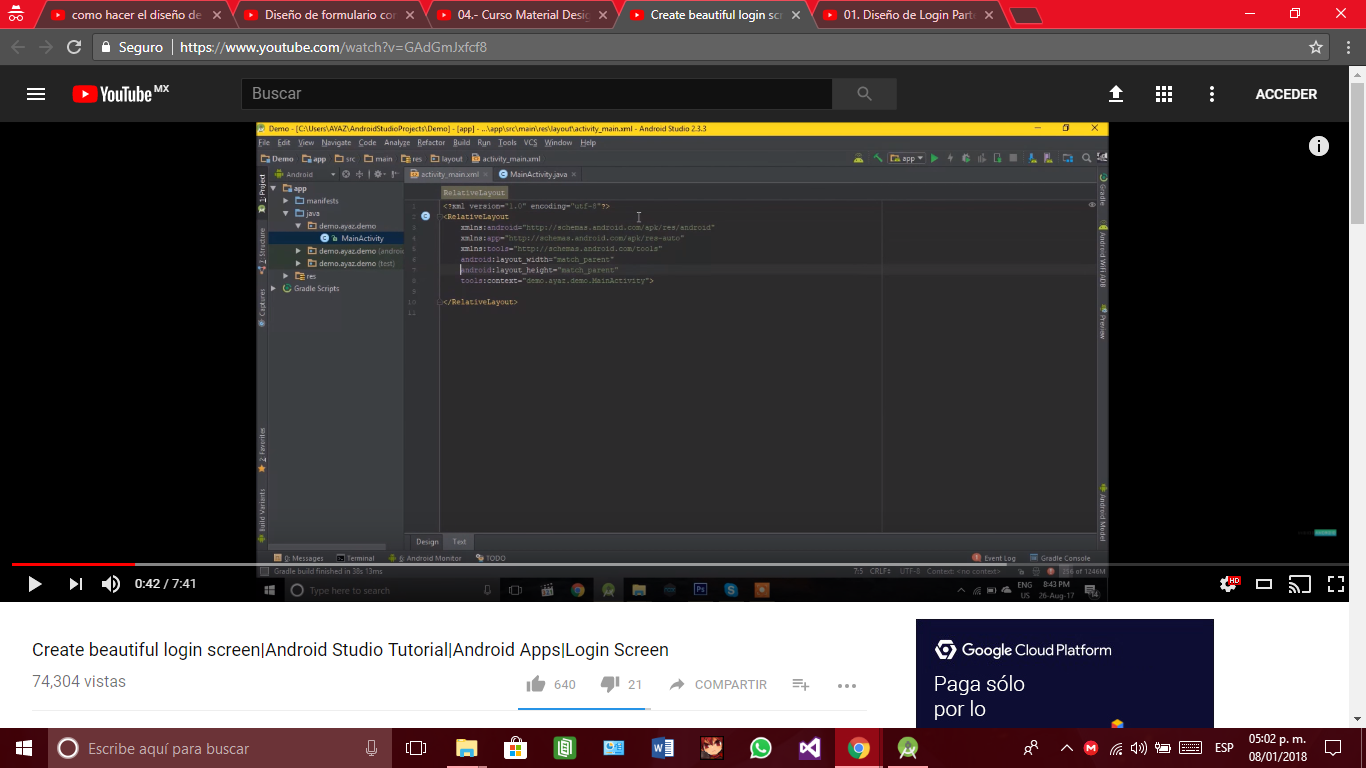Open the video quality settings gear
Viewport: 1366px width, 768px height.
coord(1229,584)
